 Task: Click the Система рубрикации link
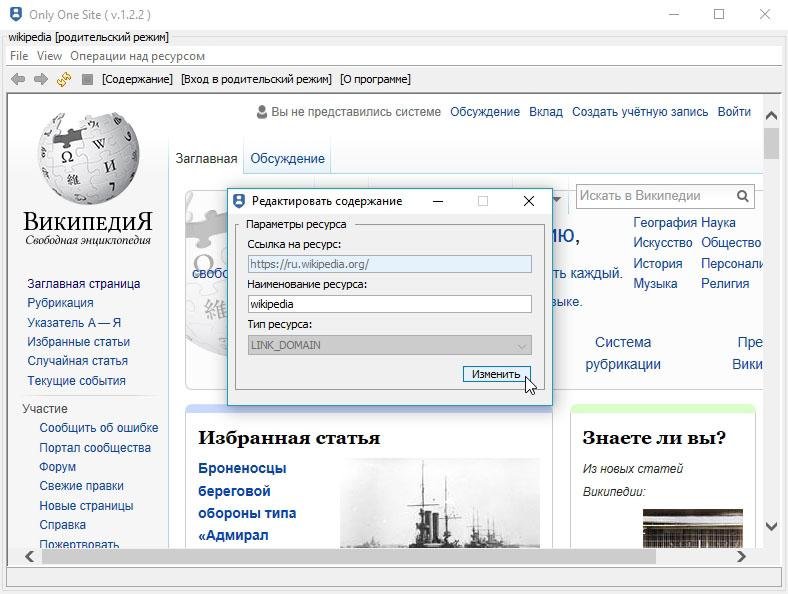[x=623, y=353]
